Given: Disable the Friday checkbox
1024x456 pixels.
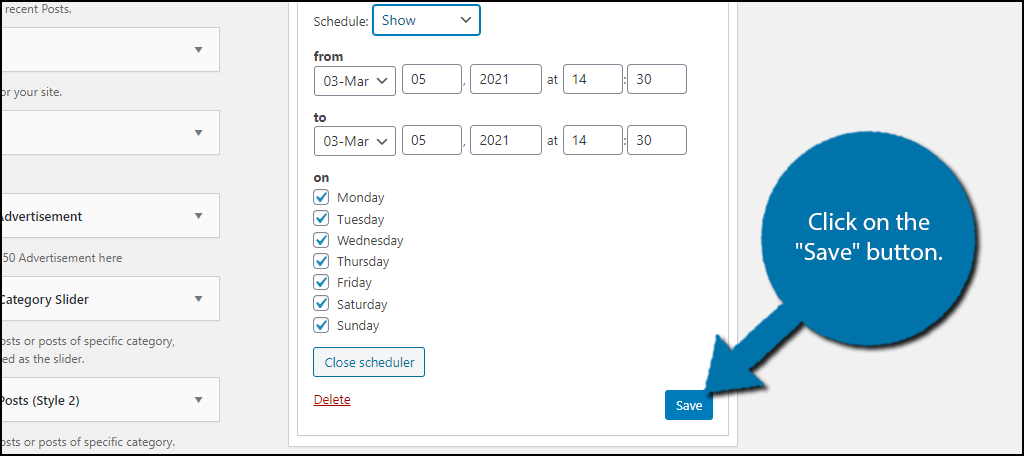Looking at the screenshot, I should point(321,283).
